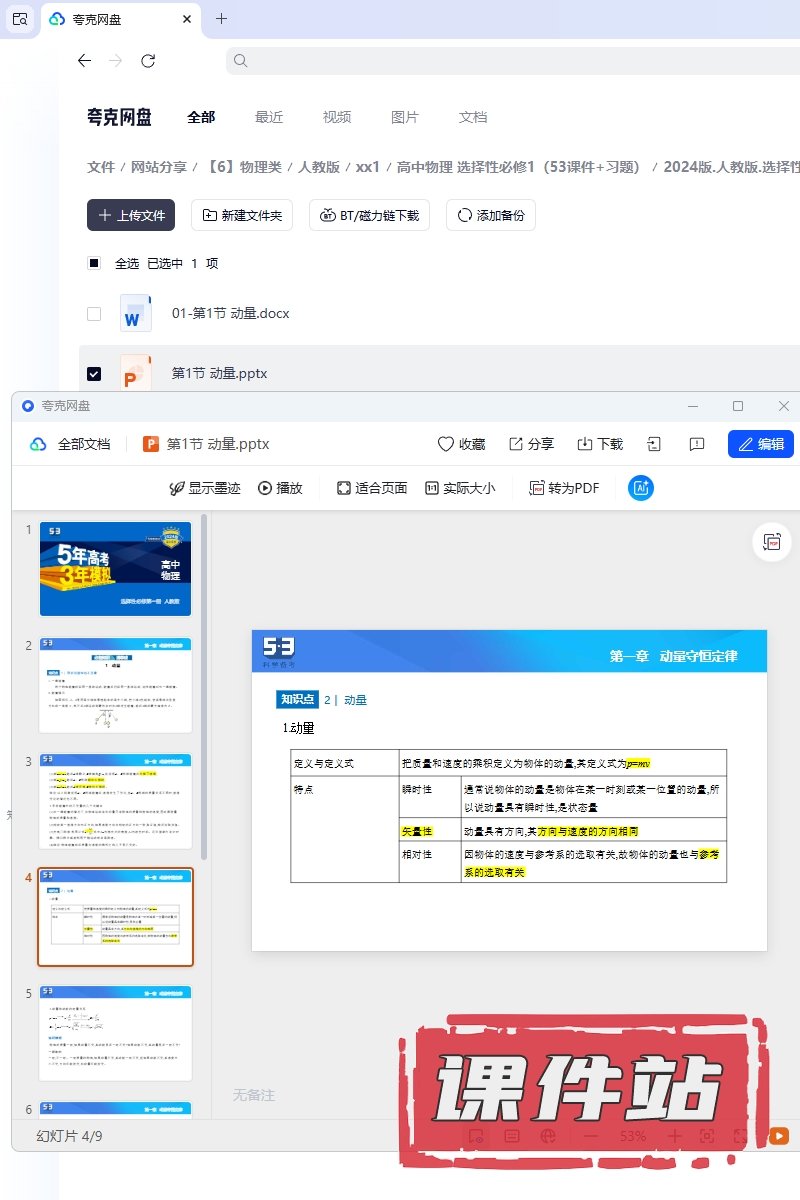
Task: Switch to the 文档 tab
Action: [x=473, y=117]
